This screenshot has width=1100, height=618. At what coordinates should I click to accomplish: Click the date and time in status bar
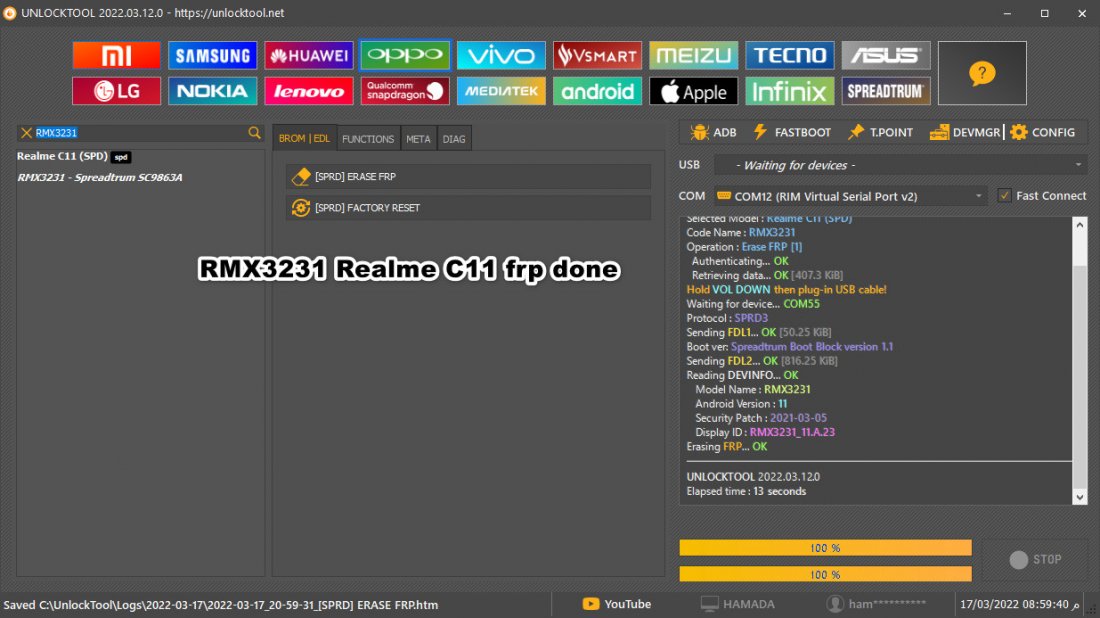coord(1019,604)
